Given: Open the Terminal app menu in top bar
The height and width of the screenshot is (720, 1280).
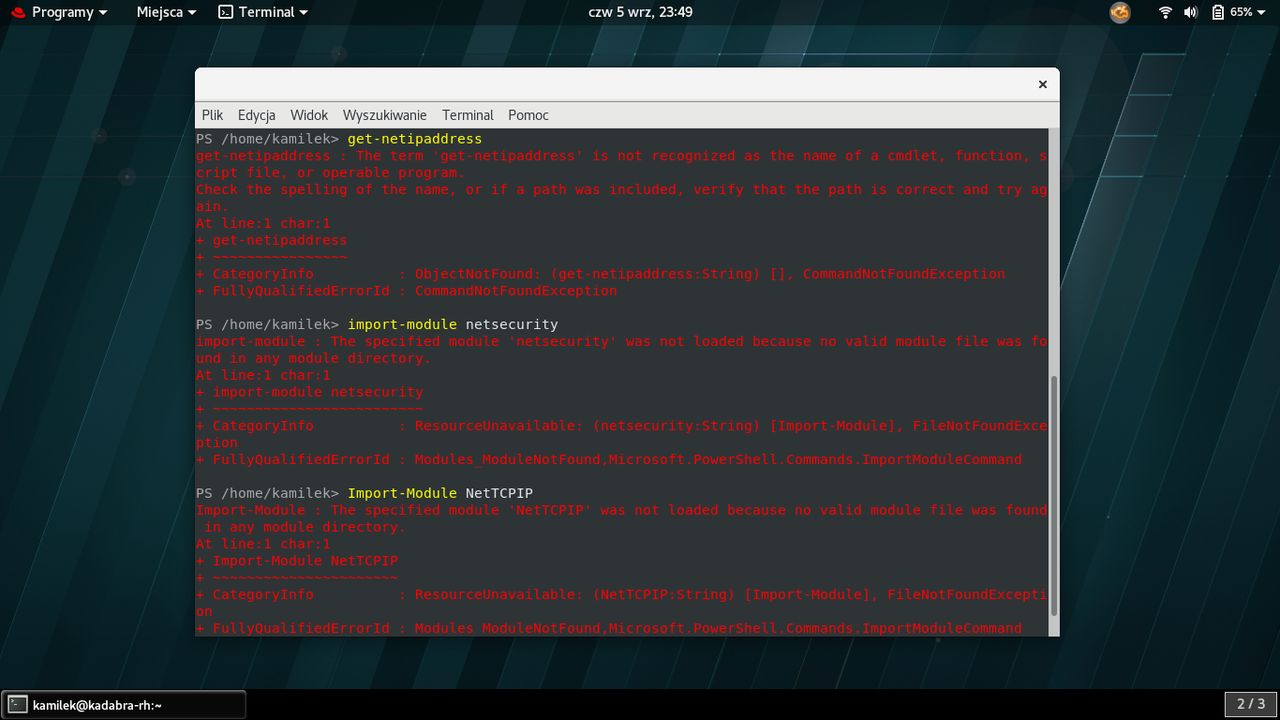Looking at the screenshot, I should coord(263,12).
